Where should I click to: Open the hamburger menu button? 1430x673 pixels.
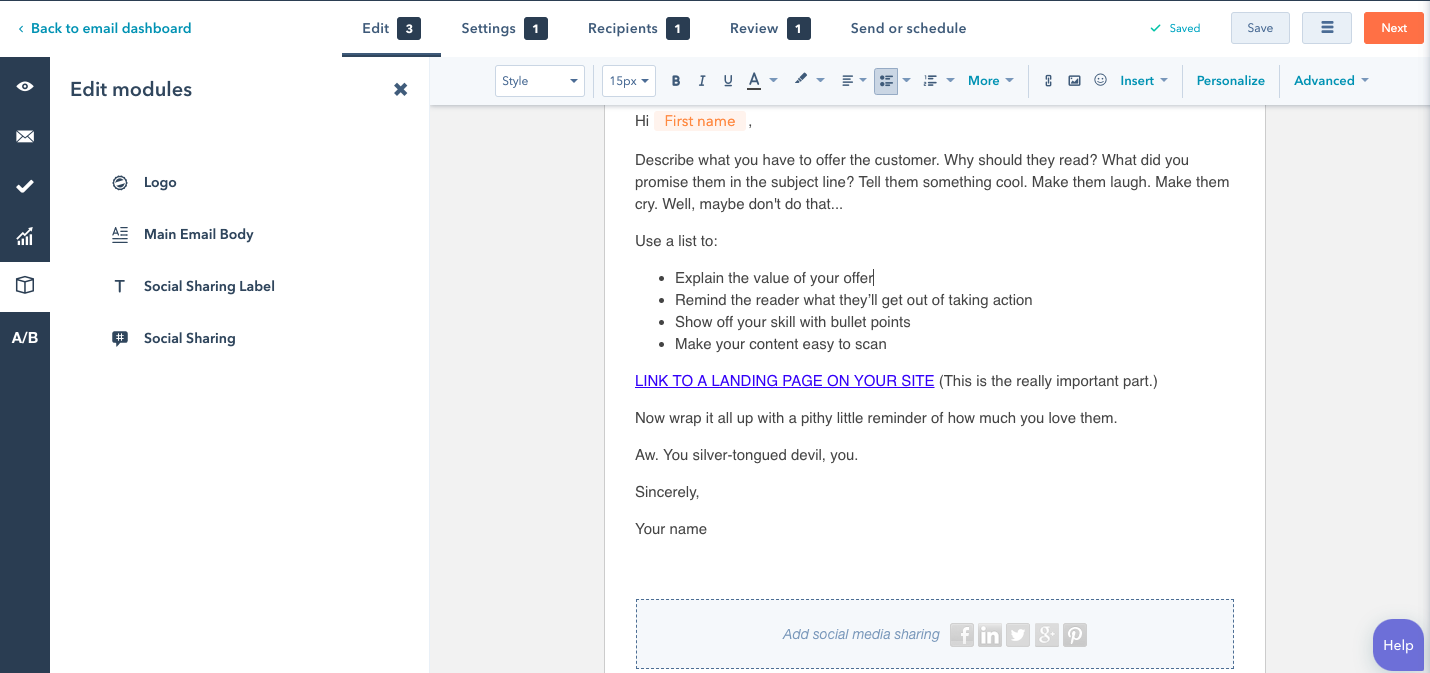click(1327, 28)
